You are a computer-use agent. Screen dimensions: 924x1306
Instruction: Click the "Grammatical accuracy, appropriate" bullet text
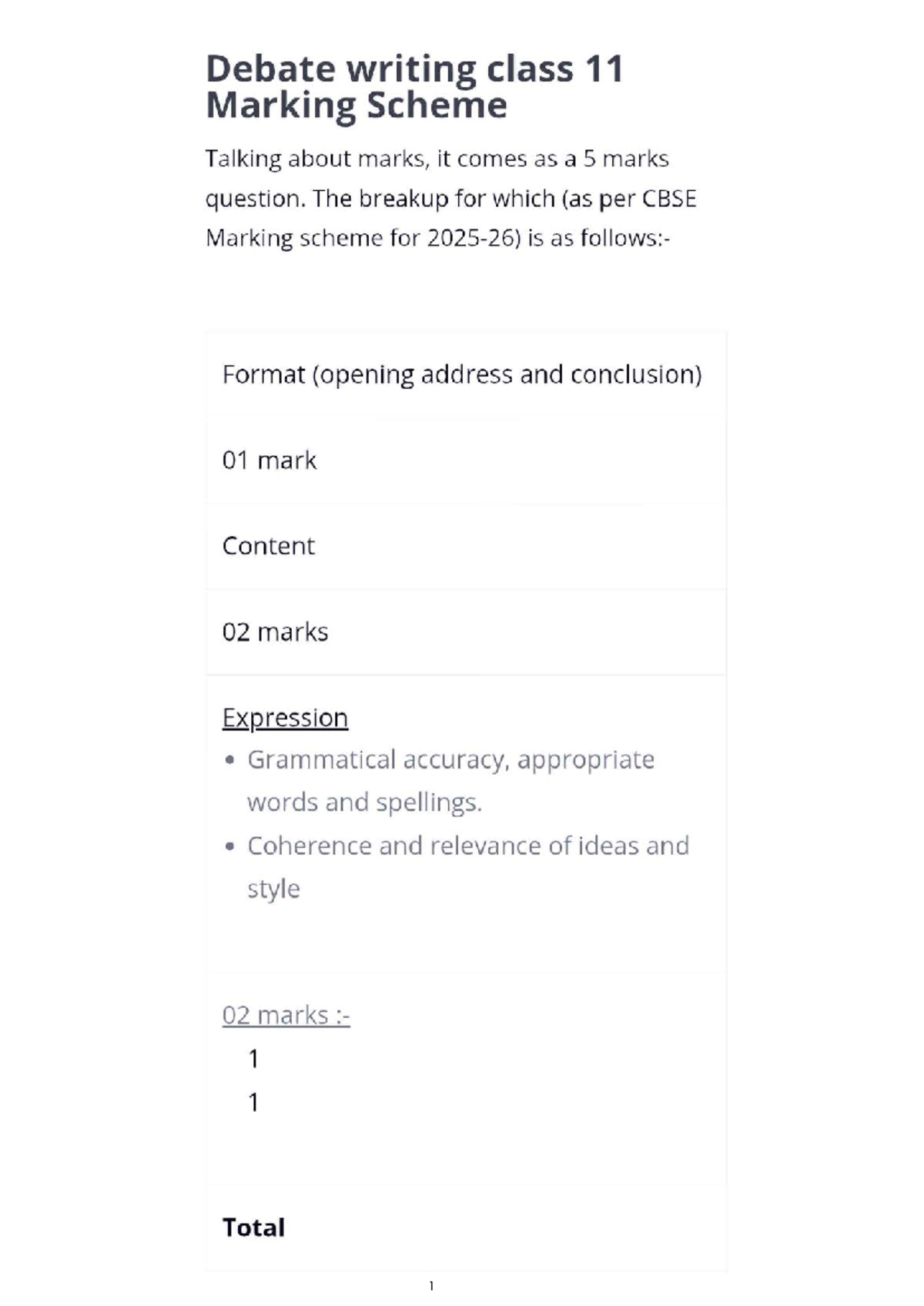(x=450, y=760)
